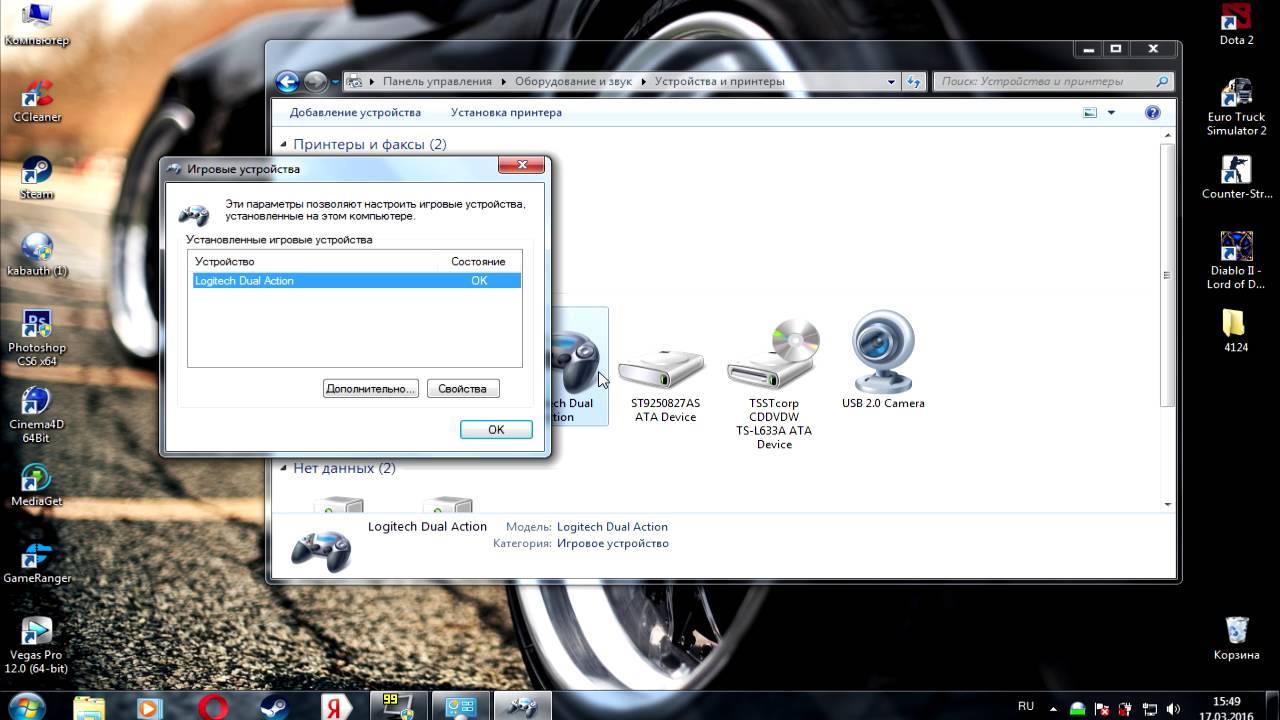
Task: Launch Opera browser from the taskbar
Action: pyautogui.click(x=212, y=707)
